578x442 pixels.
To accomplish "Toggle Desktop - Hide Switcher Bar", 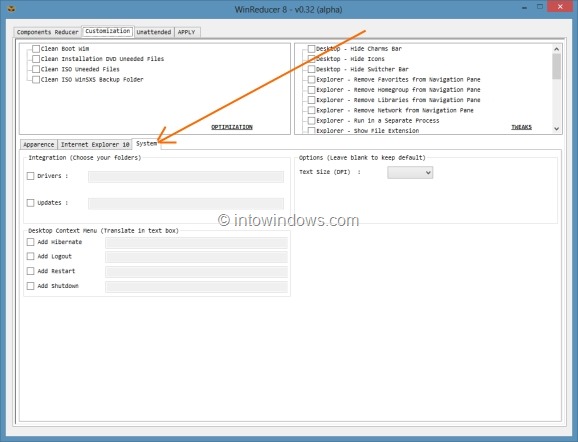I will (x=311, y=69).
